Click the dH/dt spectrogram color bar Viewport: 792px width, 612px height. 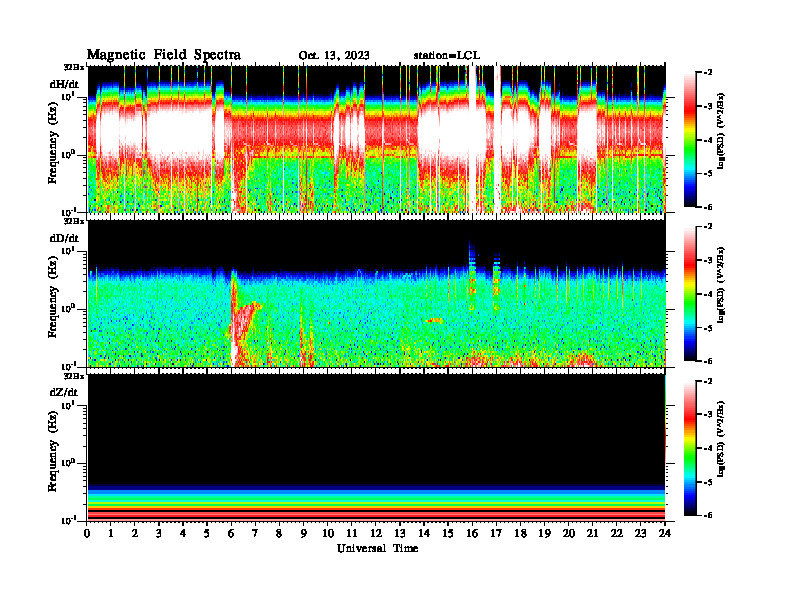coord(690,139)
